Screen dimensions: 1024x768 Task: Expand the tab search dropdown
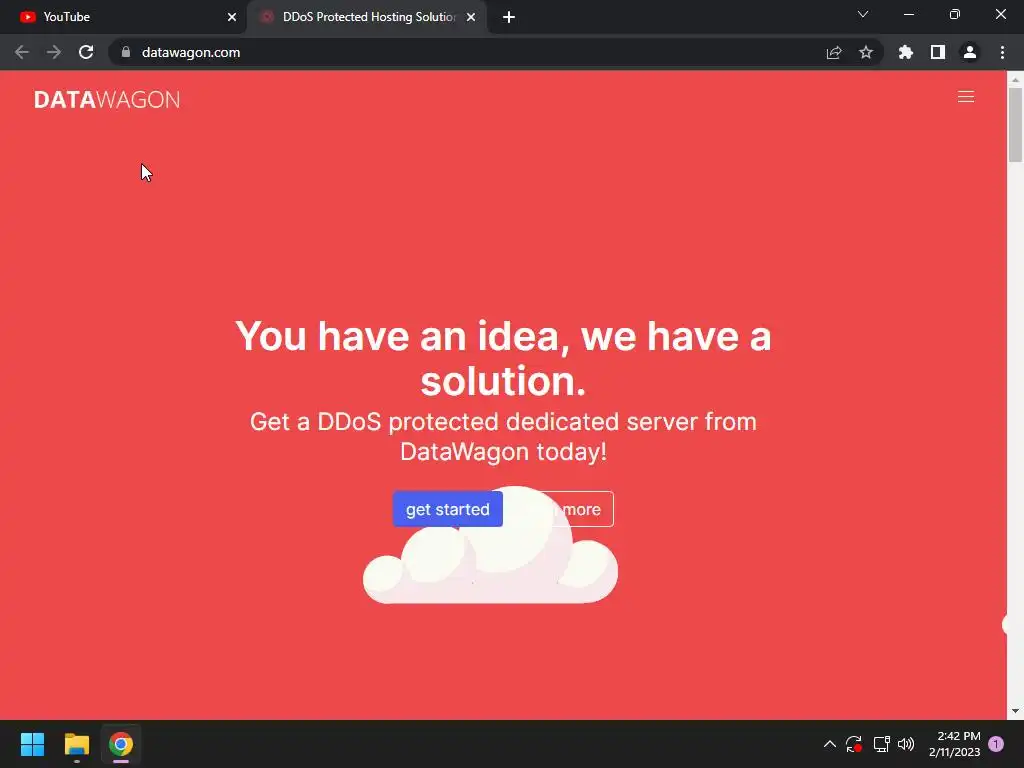(863, 14)
